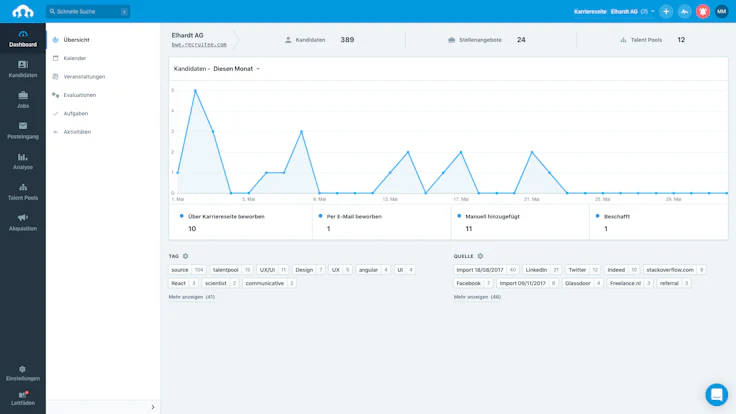Image resolution: width=736 pixels, height=414 pixels.
Task: Click the 'Indeed' source chip
Action: (621, 270)
